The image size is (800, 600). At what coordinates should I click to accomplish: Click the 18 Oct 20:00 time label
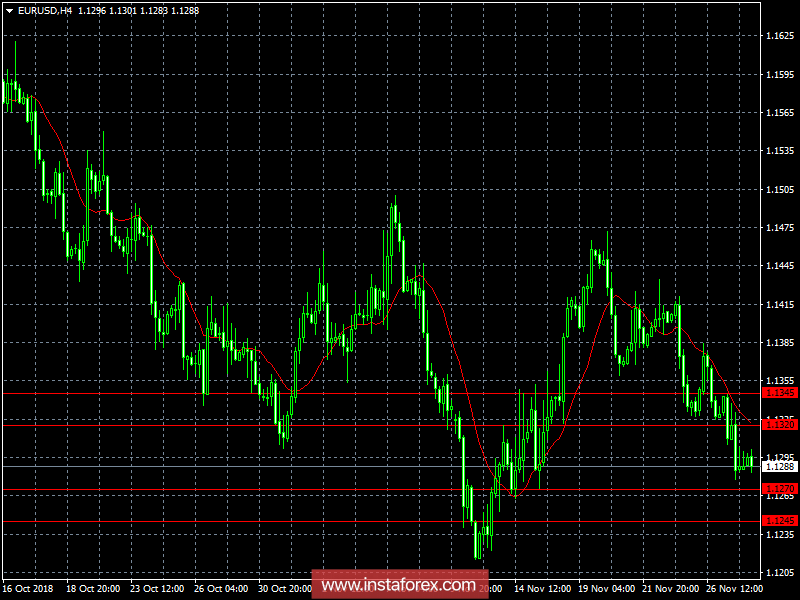[93, 588]
